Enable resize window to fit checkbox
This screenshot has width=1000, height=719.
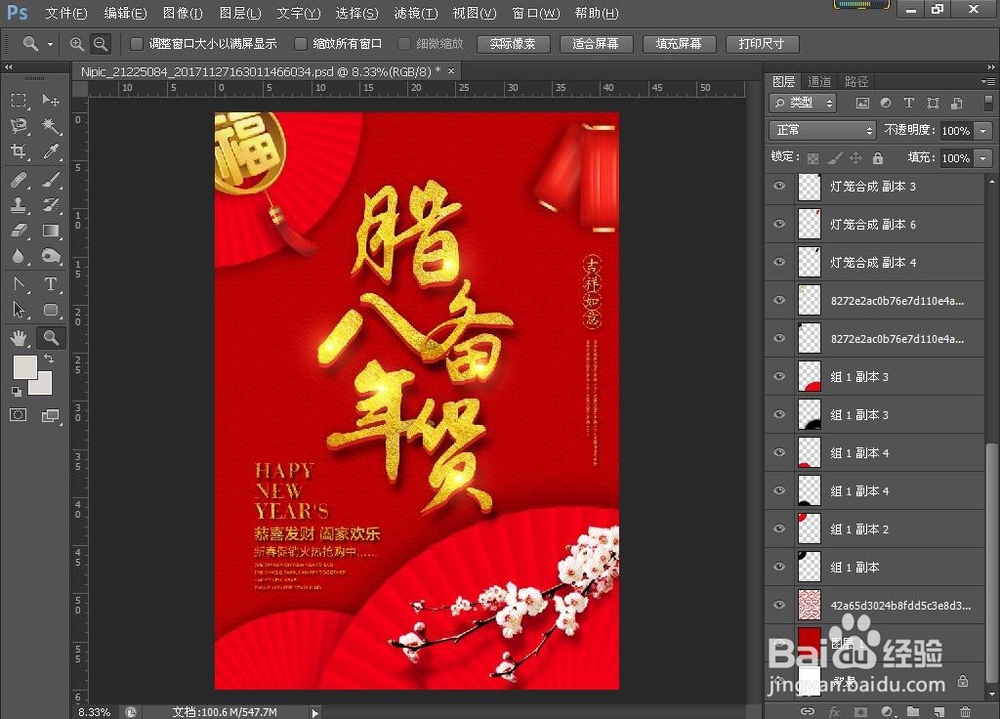coord(136,44)
